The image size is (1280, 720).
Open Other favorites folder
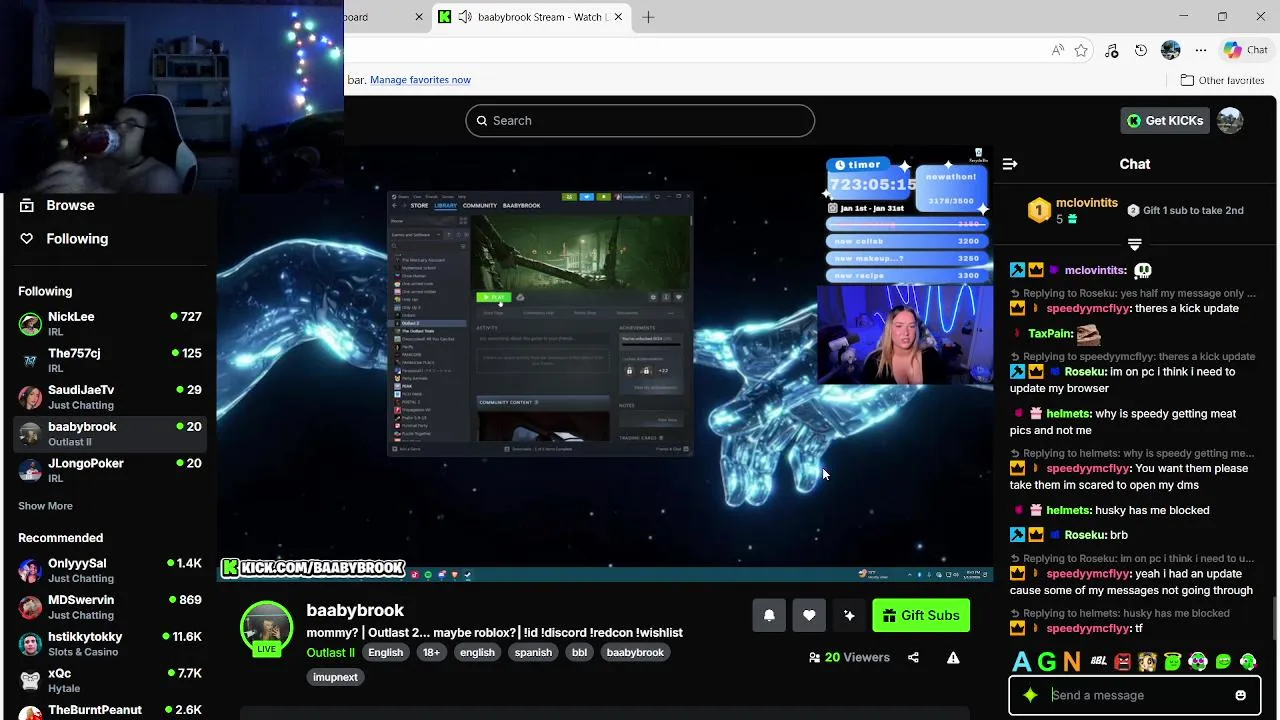1222,80
